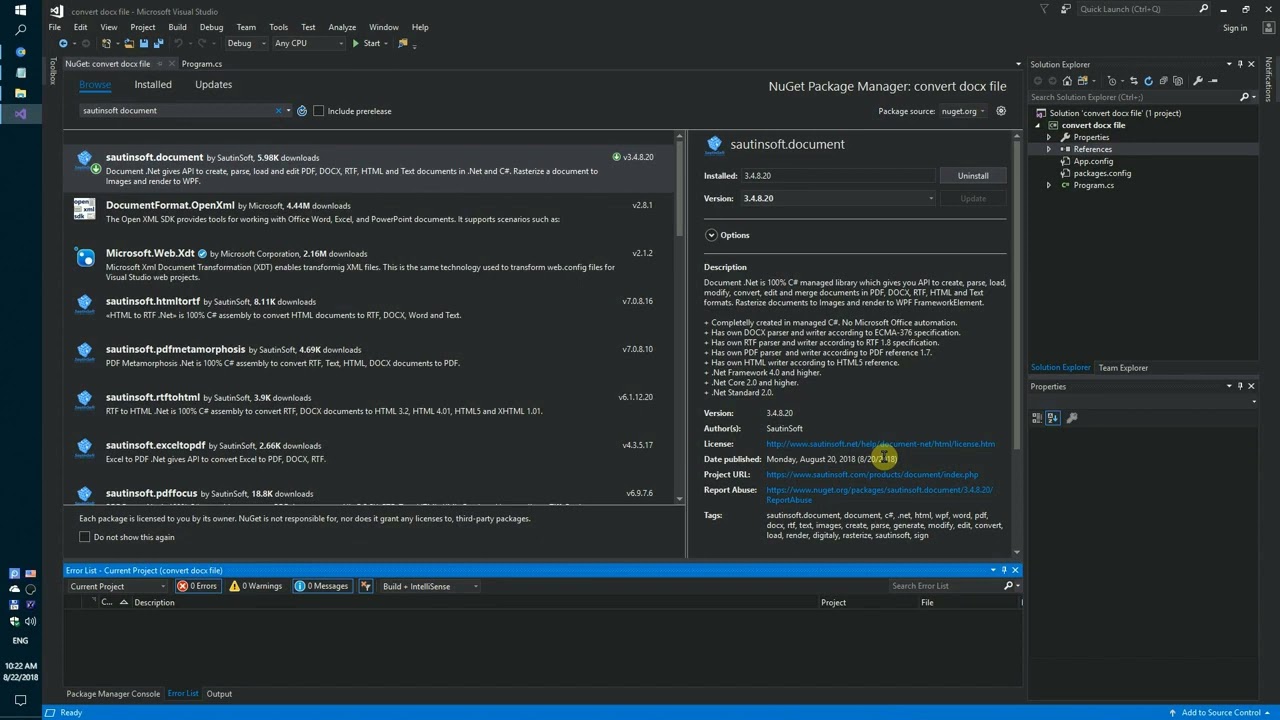
Task: Open the SautinSoft license link
Action: [x=880, y=444]
